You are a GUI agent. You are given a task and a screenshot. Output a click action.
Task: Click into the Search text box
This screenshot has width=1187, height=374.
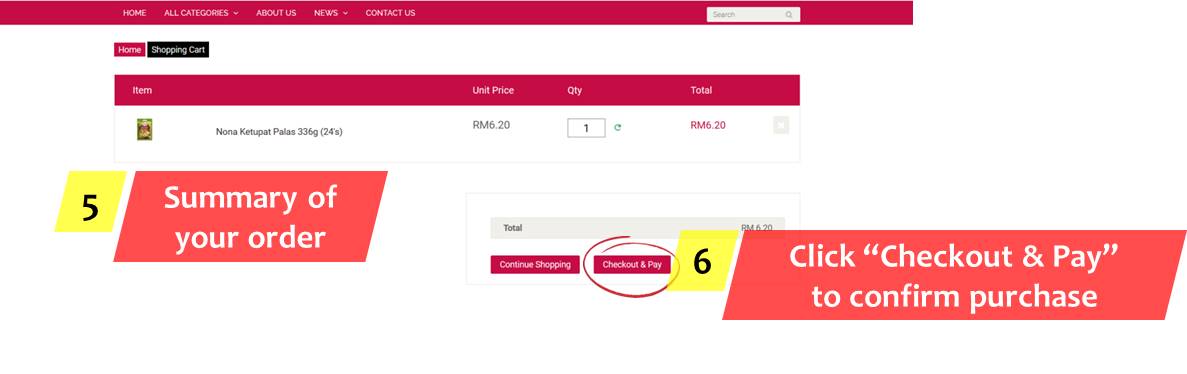click(746, 14)
